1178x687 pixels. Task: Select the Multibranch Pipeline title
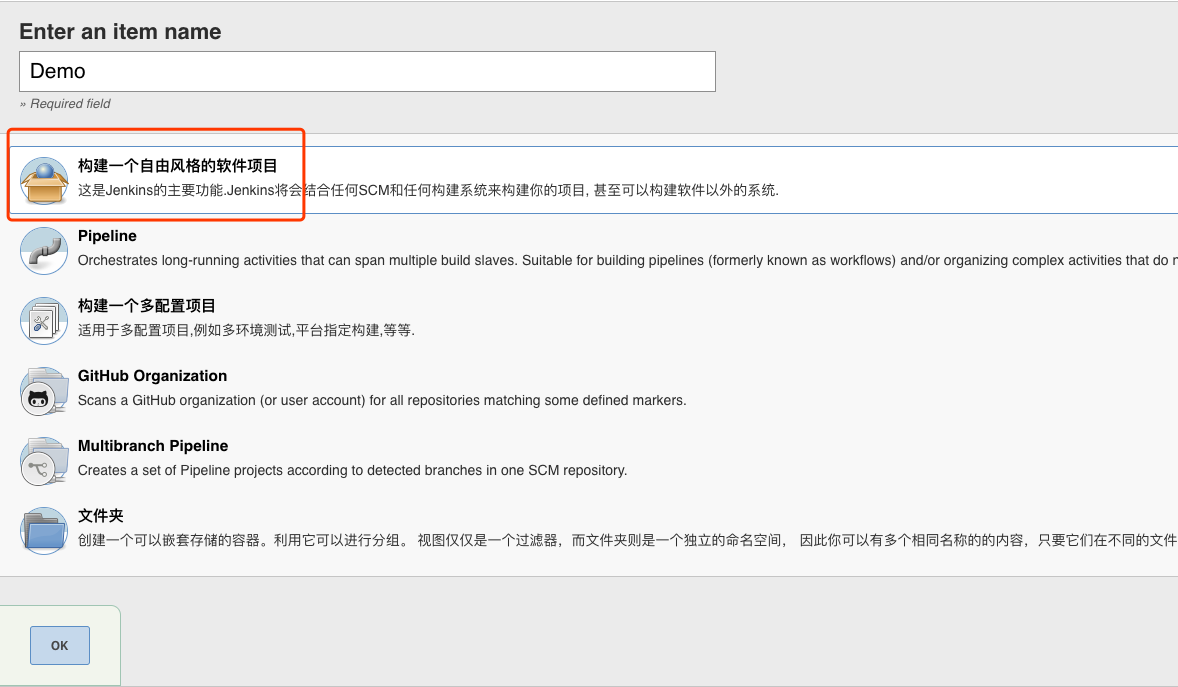(x=153, y=446)
